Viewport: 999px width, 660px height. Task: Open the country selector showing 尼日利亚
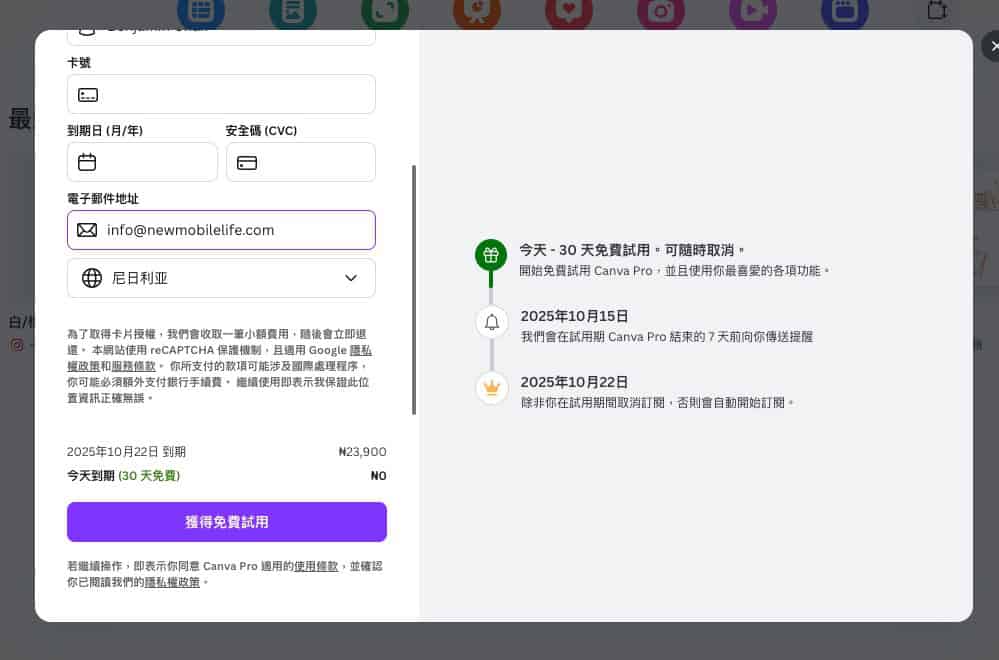pyautogui.click(x=221, y=278)
